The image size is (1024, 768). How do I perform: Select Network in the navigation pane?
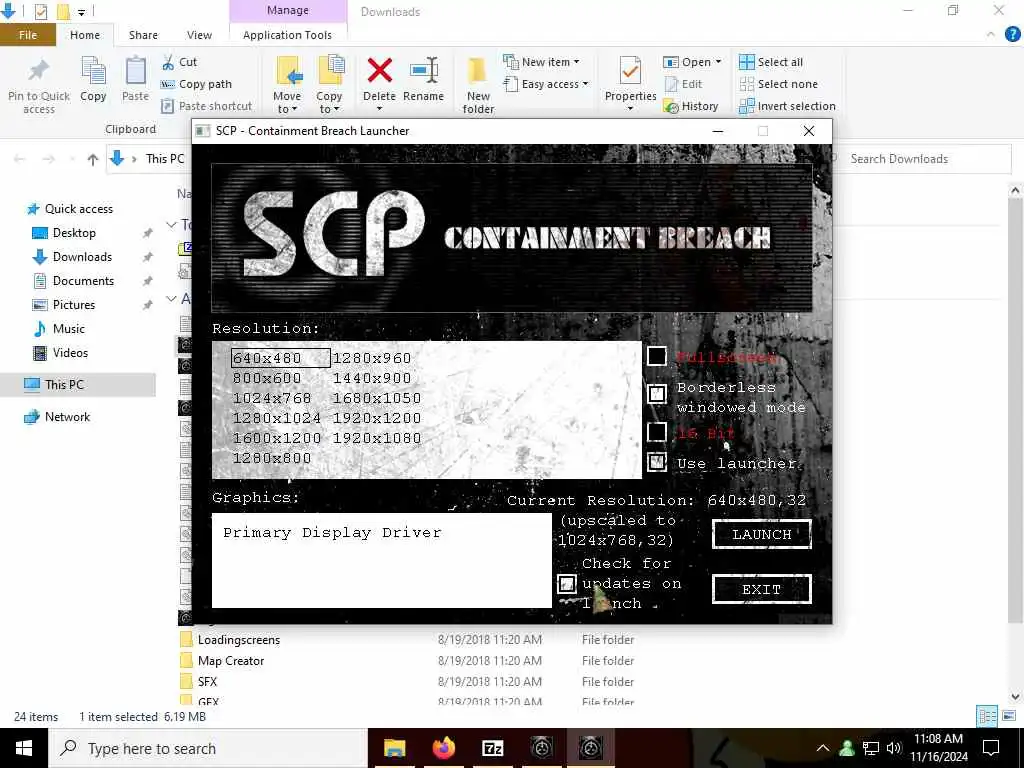[67, 417]
